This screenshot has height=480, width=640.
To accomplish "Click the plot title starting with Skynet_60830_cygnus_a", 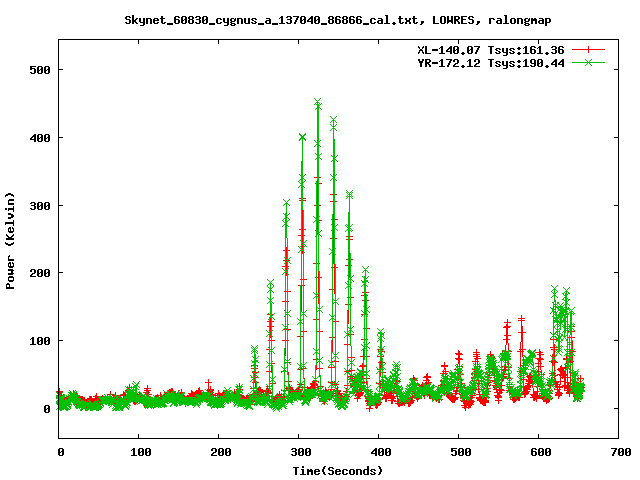I will (x=338, y=20).
